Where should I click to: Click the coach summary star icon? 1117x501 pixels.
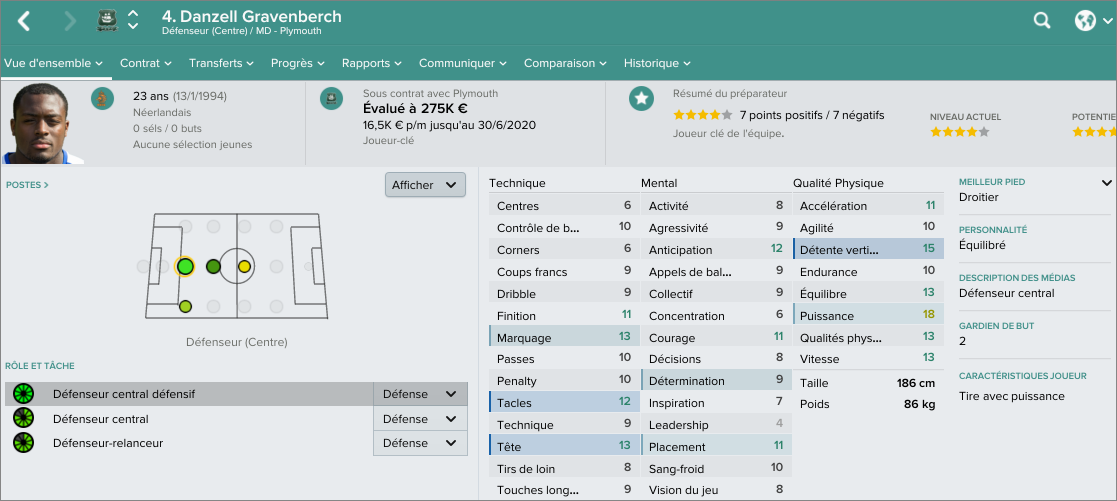click(641, 98)
